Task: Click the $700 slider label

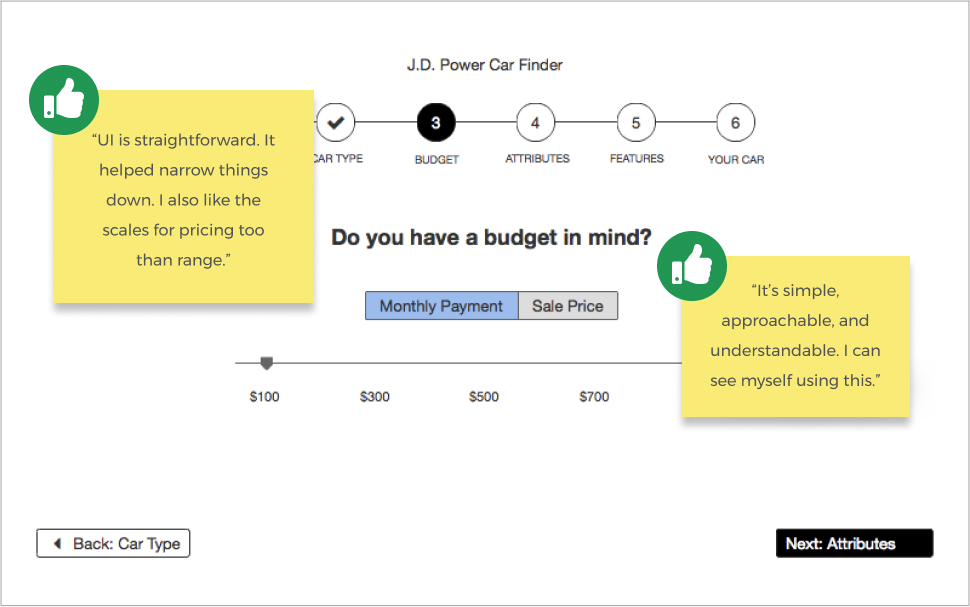Action: 594,397
